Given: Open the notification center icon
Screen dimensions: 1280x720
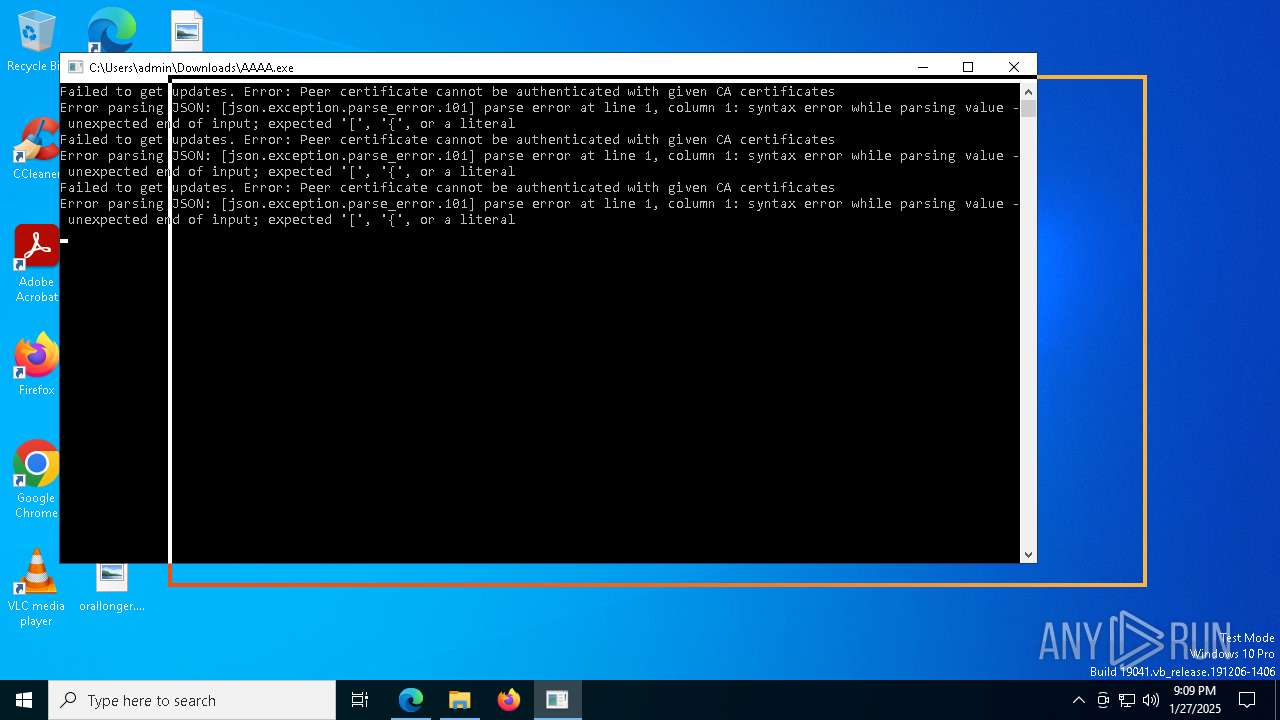Looking at the screenshot, I should 1247,700.
